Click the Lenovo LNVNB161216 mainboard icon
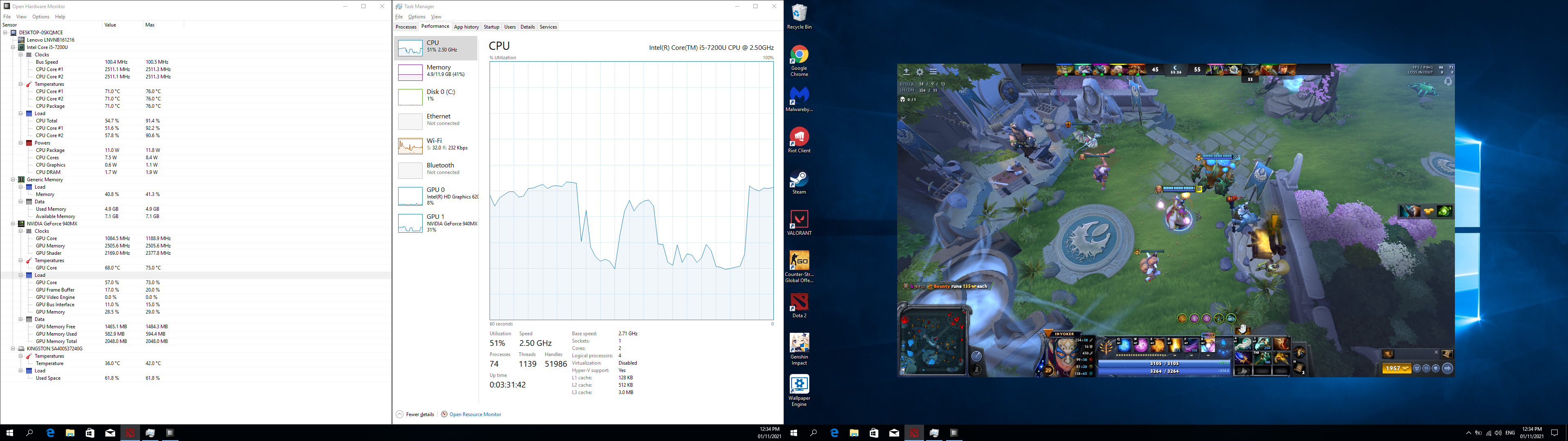This screenshot has width=1568, height=441. pos(21,40)
